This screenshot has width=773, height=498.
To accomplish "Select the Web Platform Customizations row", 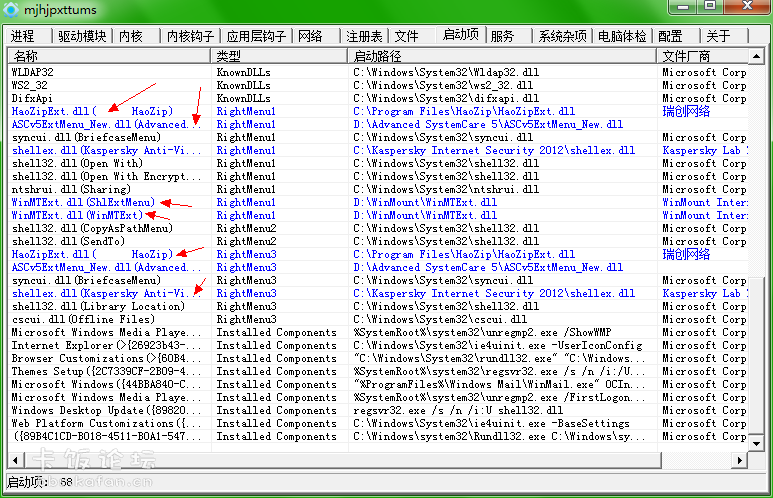I will point(378,423).
